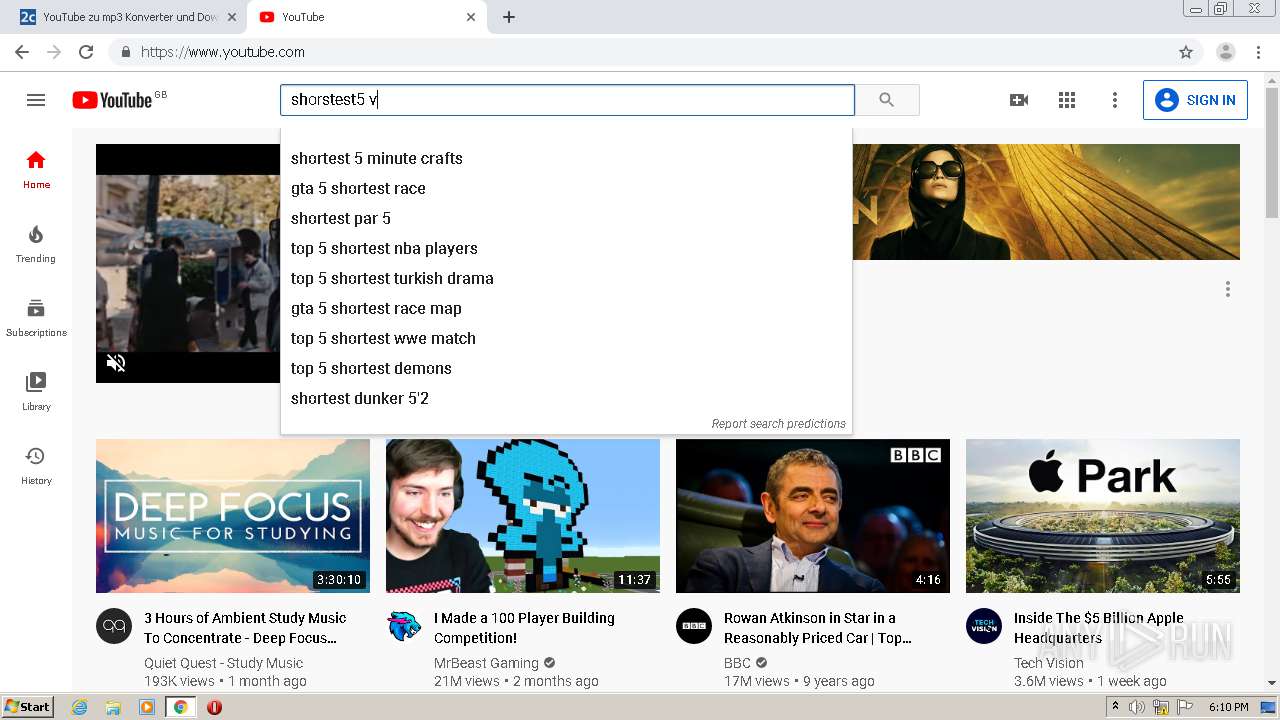Image resolution: width=1280 pixels, height=720 pixels.
Task: Click the taskbar clock 6:10 PM
Action: (x=1228, y=707)
